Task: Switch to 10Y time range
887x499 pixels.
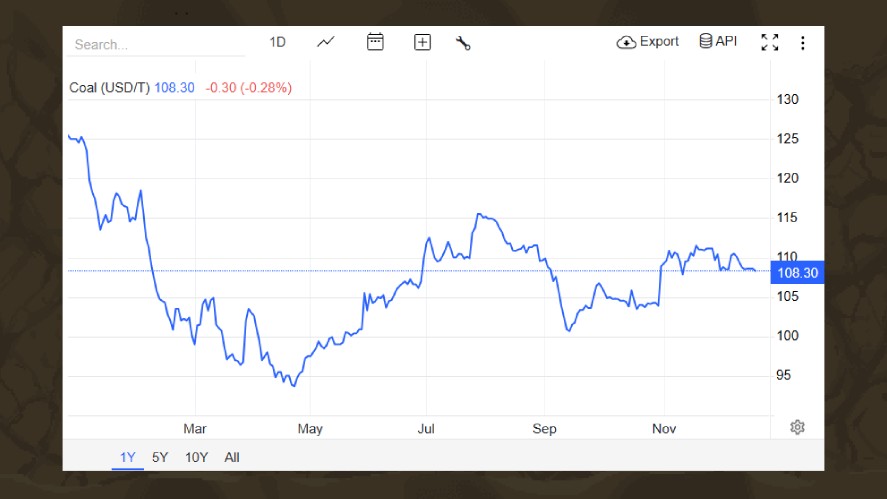Action: 196,457
